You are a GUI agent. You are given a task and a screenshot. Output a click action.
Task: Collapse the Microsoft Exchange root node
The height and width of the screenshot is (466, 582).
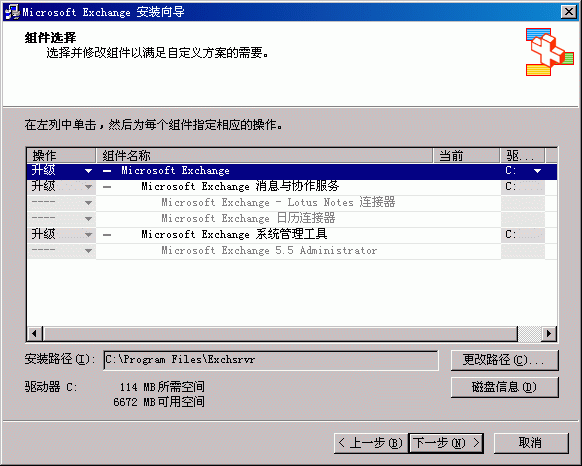pos(107,171)
